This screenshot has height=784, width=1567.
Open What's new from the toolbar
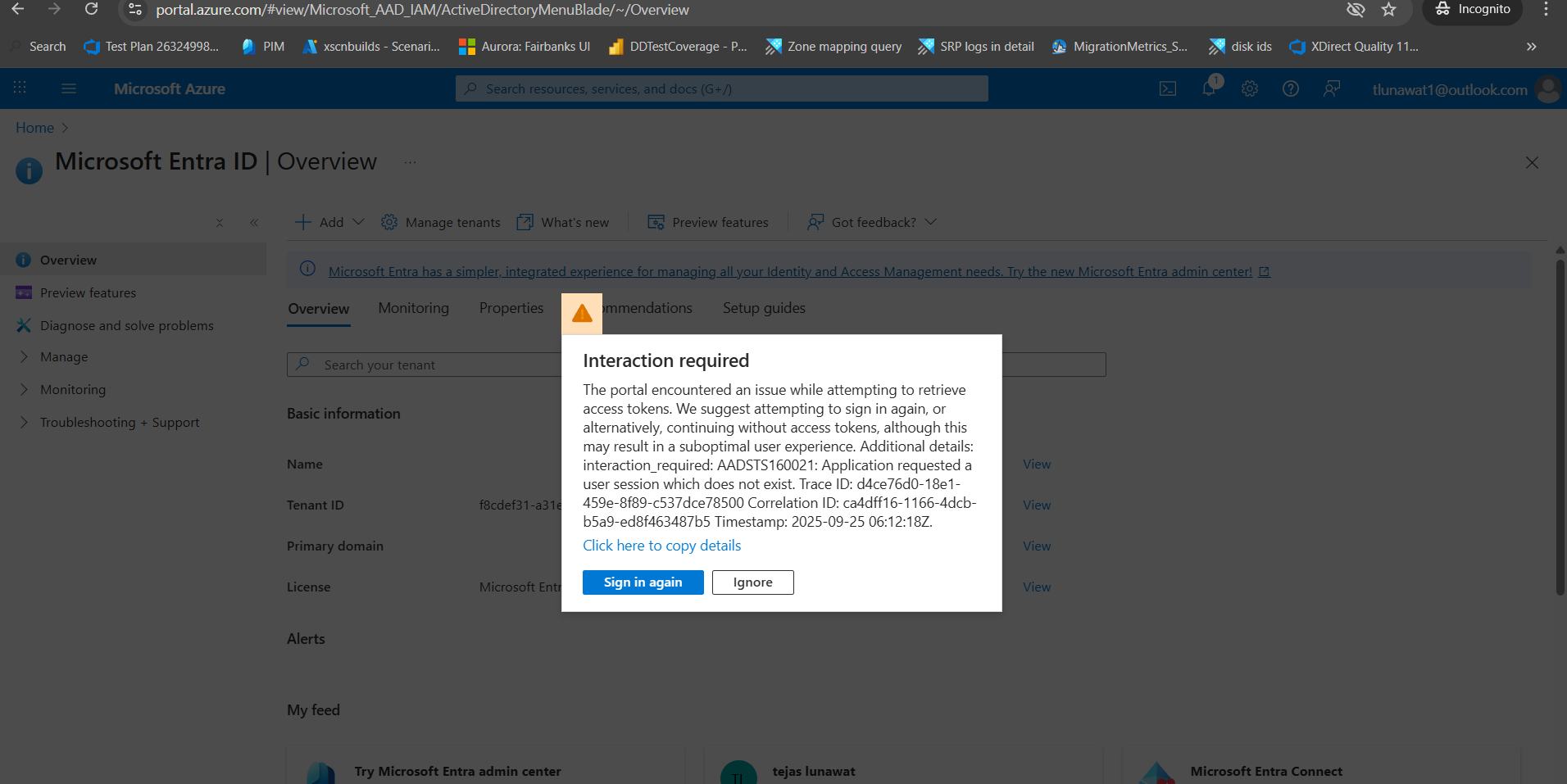pos(563,222)
